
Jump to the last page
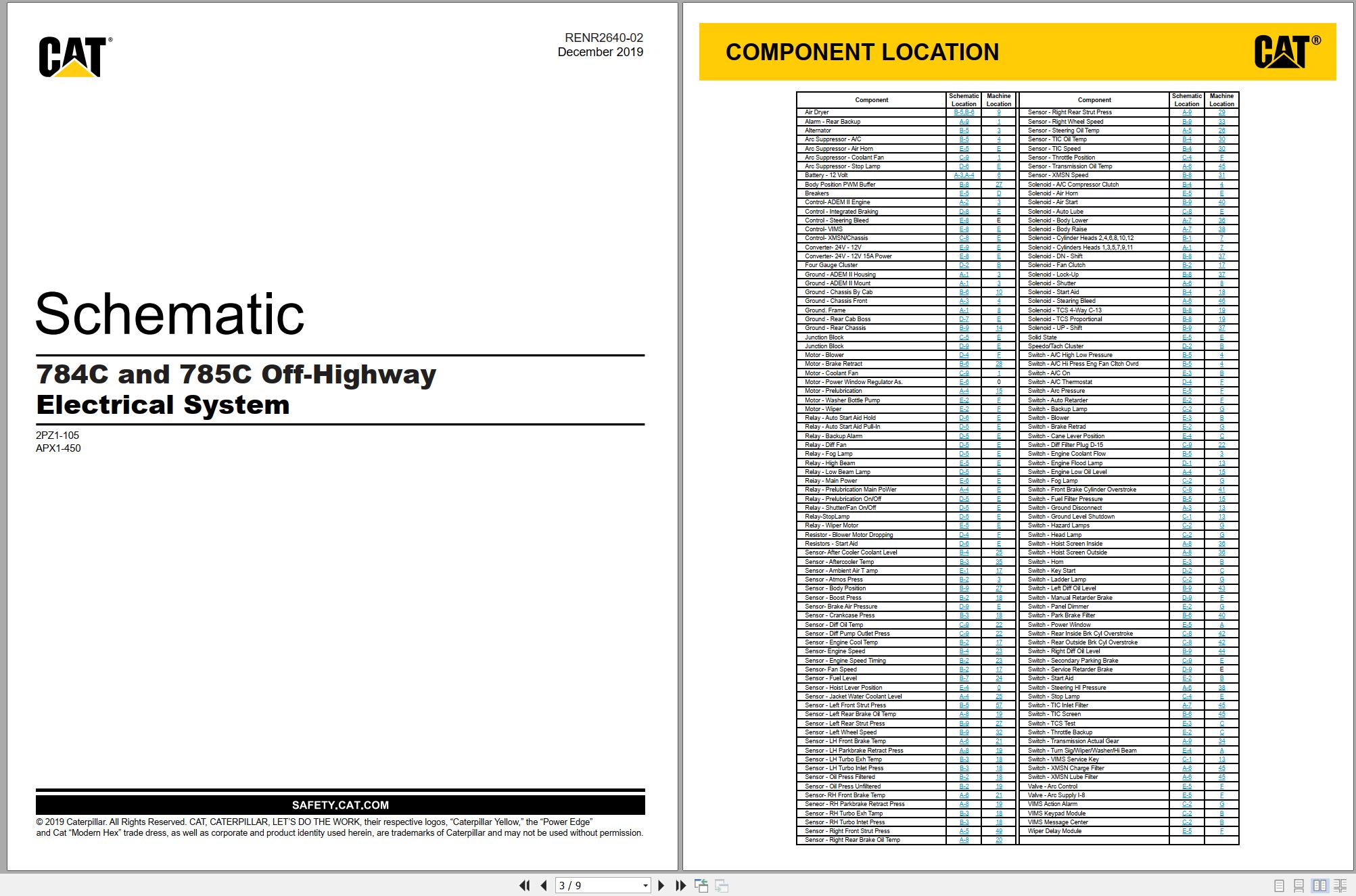point(680,885)
